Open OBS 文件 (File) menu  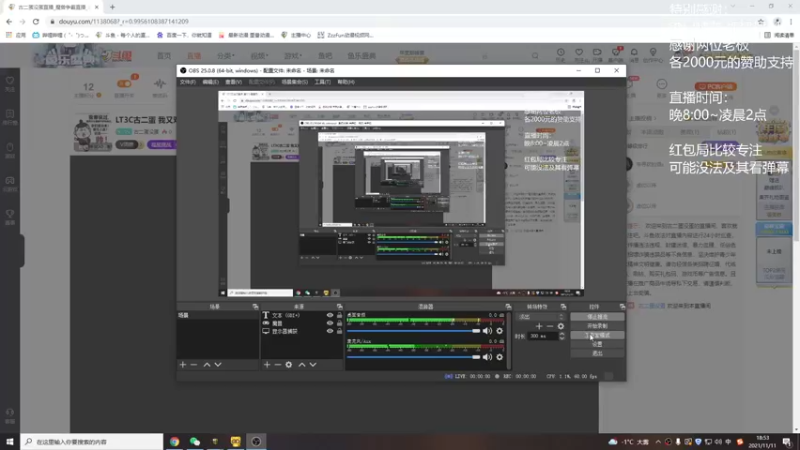pos(187,82)
